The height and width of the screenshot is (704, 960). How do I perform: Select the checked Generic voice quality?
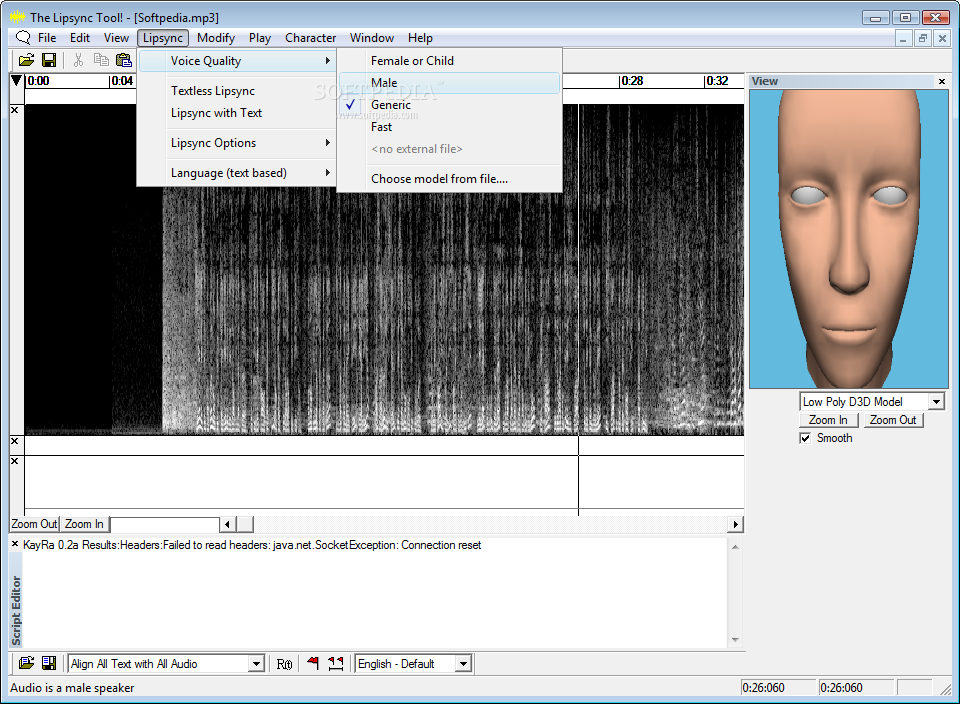click(449, 105)
